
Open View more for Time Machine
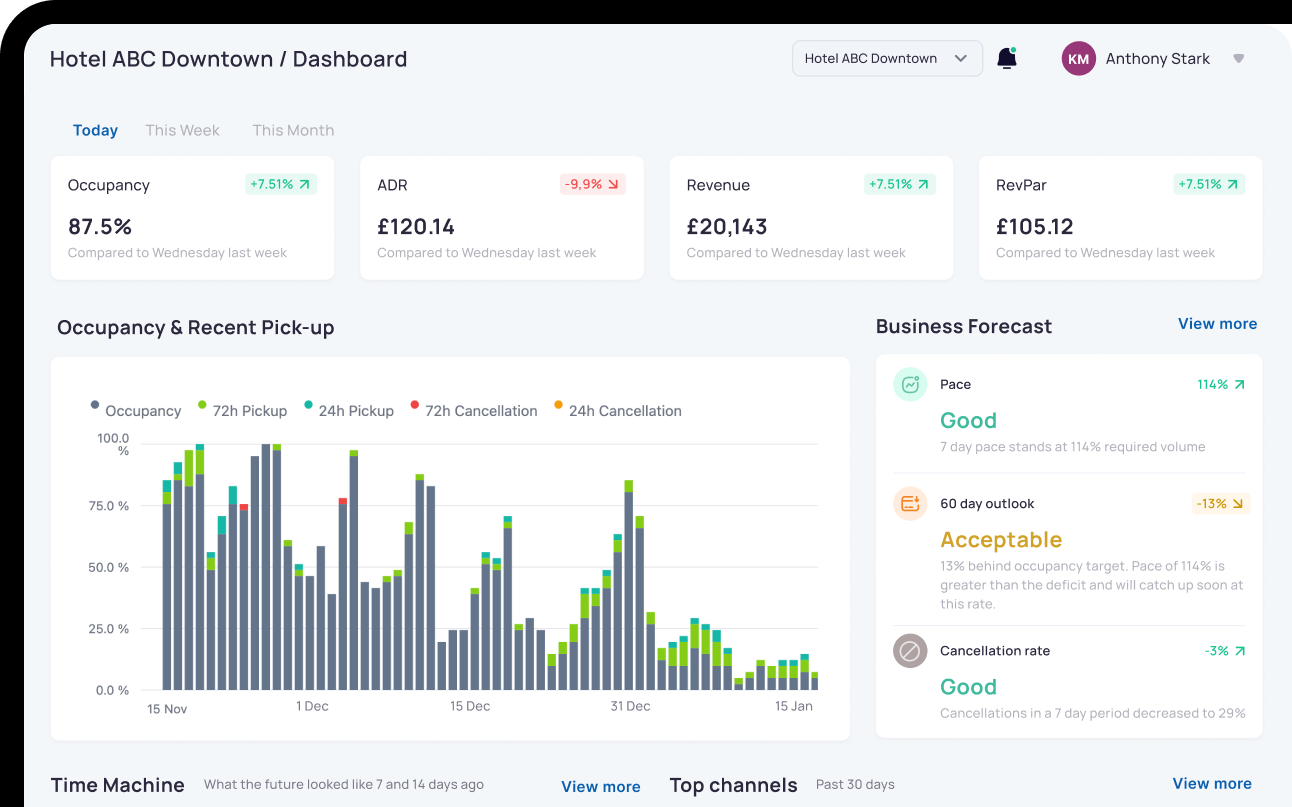(x=600, y=787)
